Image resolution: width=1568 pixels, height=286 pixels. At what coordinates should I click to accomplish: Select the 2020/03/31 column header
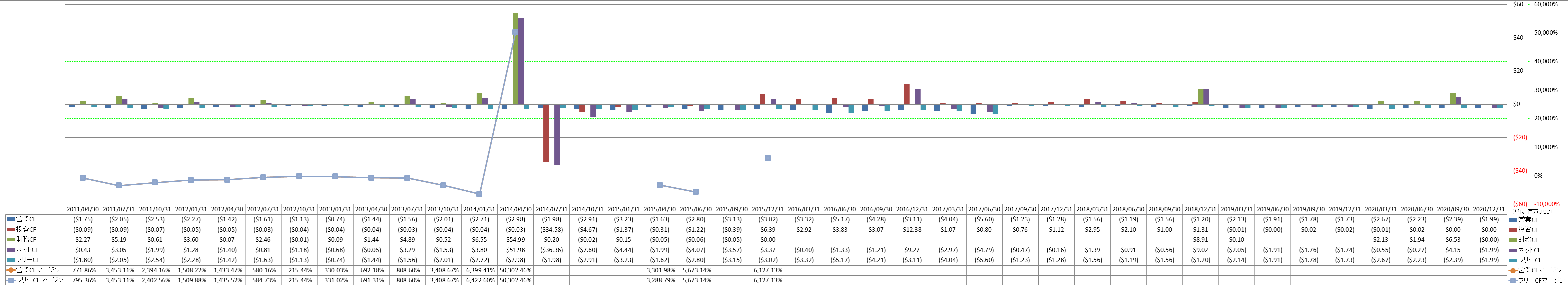1381,209
